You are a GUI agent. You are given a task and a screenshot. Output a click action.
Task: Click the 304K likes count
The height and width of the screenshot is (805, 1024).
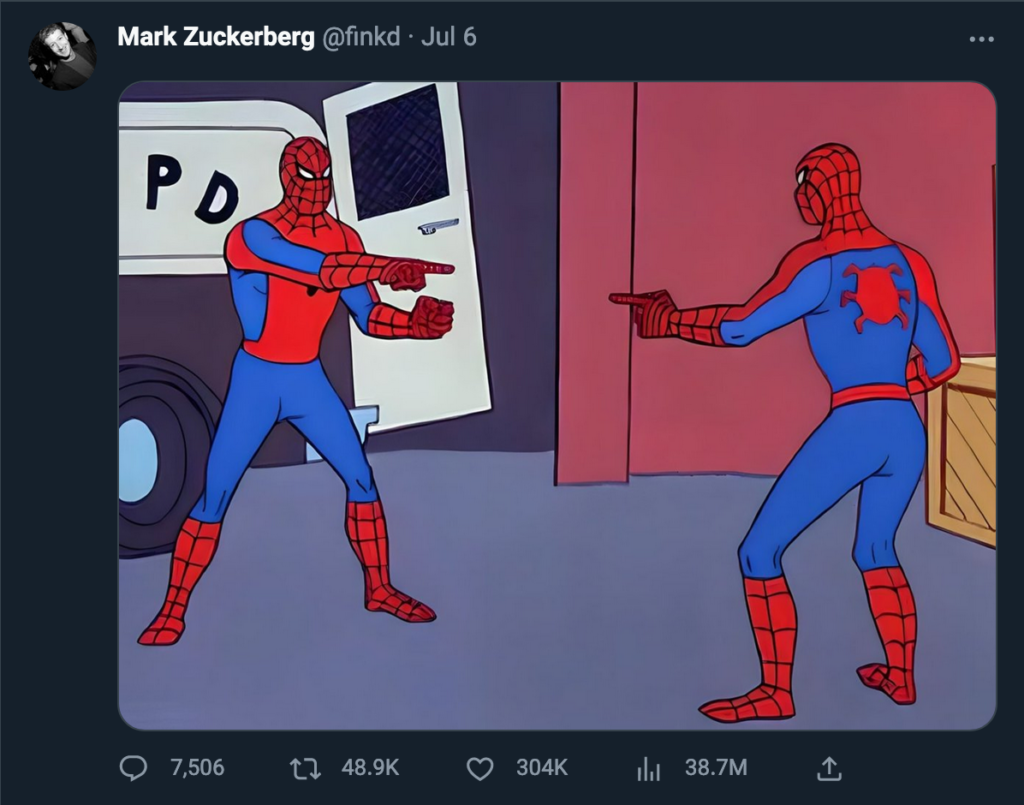(542, 767)
